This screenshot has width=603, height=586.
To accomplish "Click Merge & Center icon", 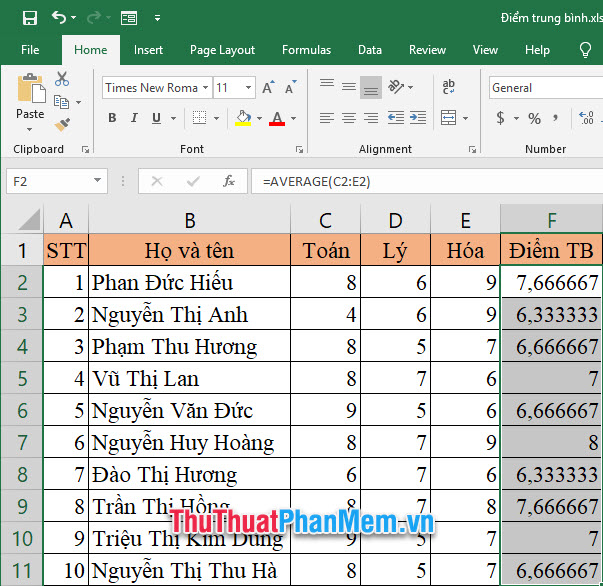I will [448, 118].
